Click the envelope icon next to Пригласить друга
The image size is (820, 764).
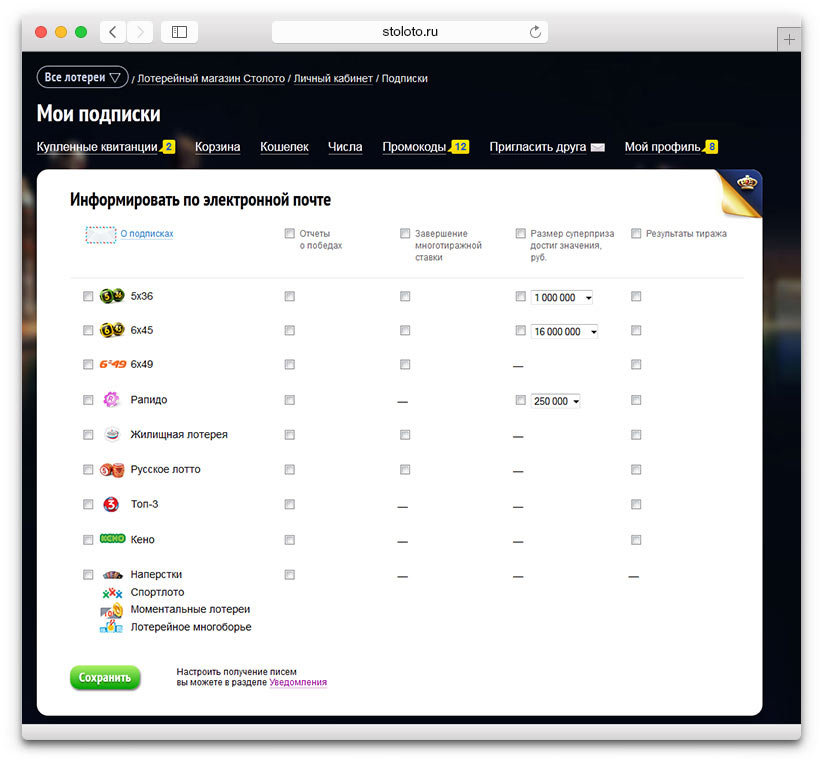tap(599, 146)
